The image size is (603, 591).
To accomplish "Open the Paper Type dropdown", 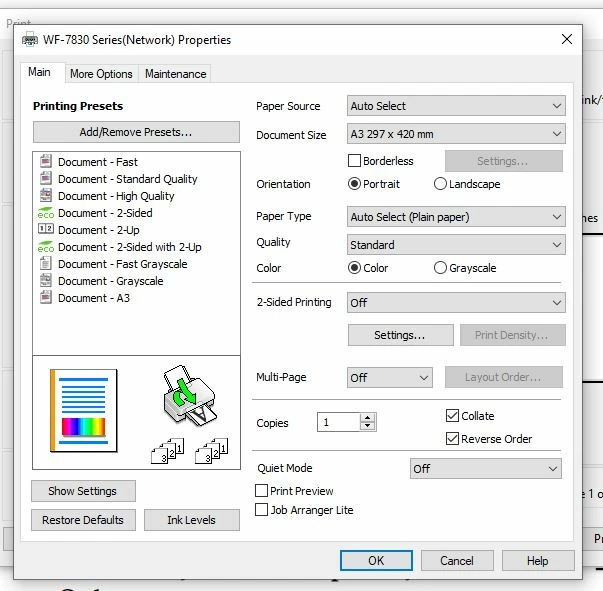I will (x=456, y=217).
